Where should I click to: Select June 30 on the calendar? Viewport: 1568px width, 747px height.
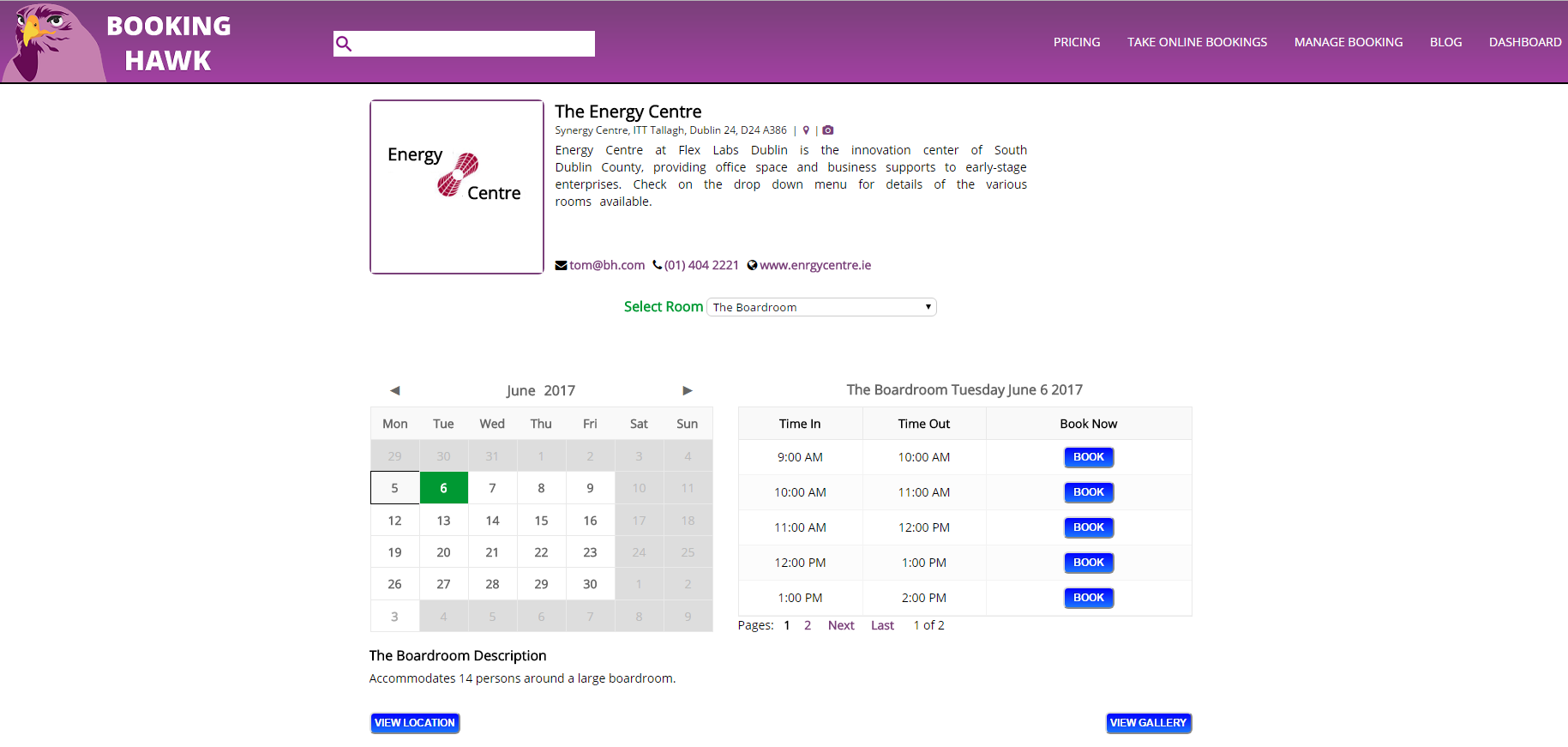tap(591, 584)
